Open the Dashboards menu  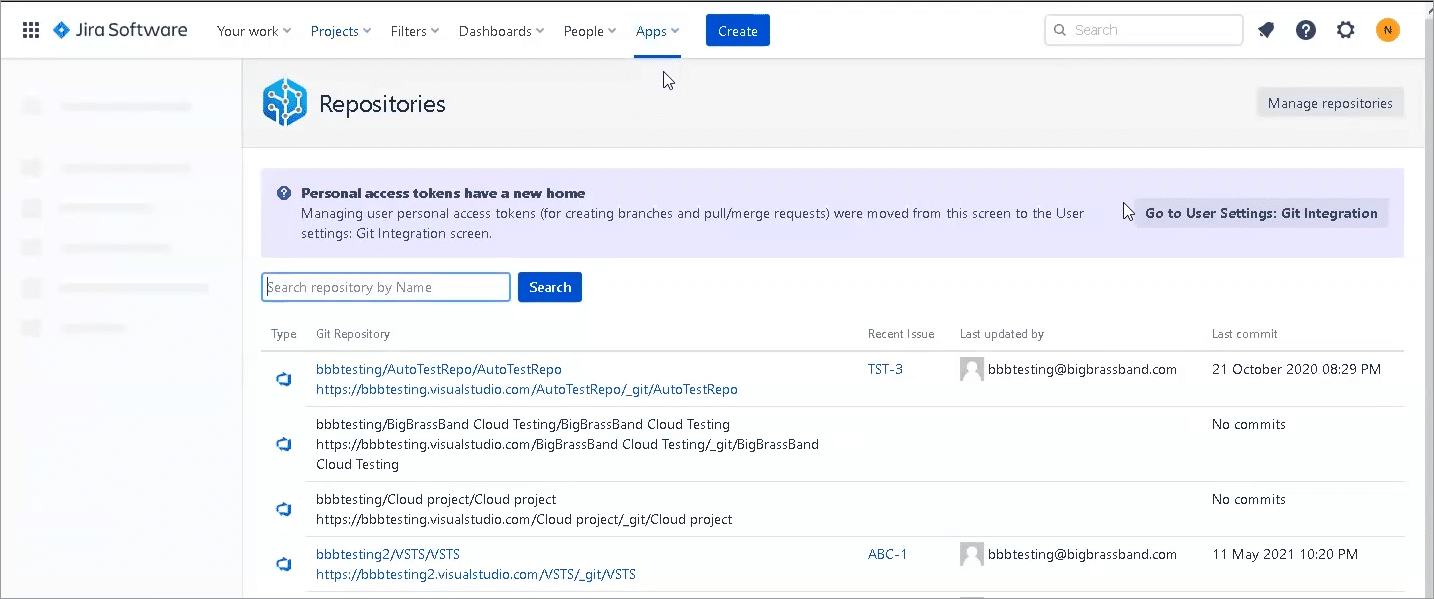[501, 31]
